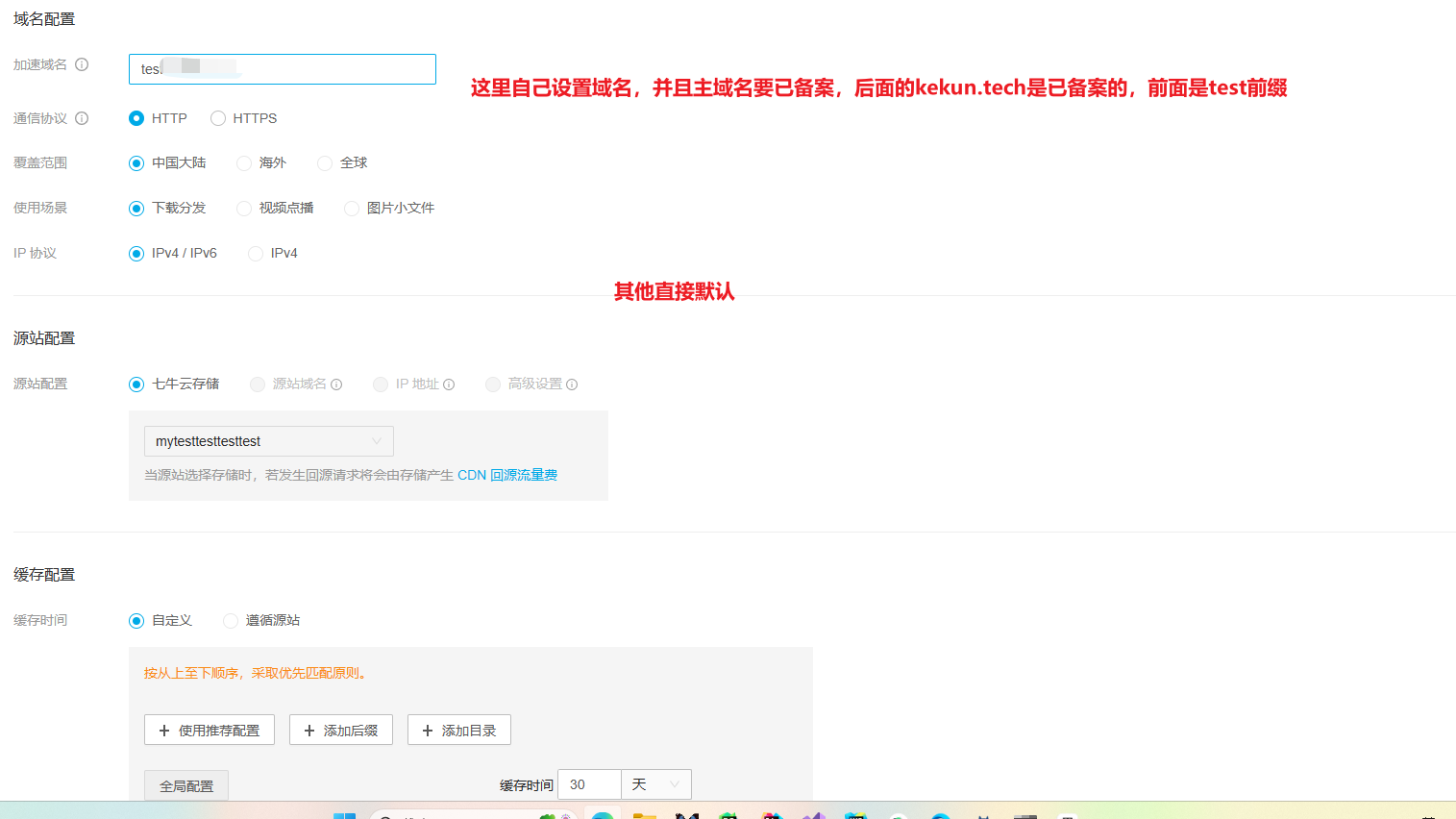The width and height of the screenshot is (1456, 819).
Task: Select 视频点播 usage scenario
Action: [x=244, y=209]
